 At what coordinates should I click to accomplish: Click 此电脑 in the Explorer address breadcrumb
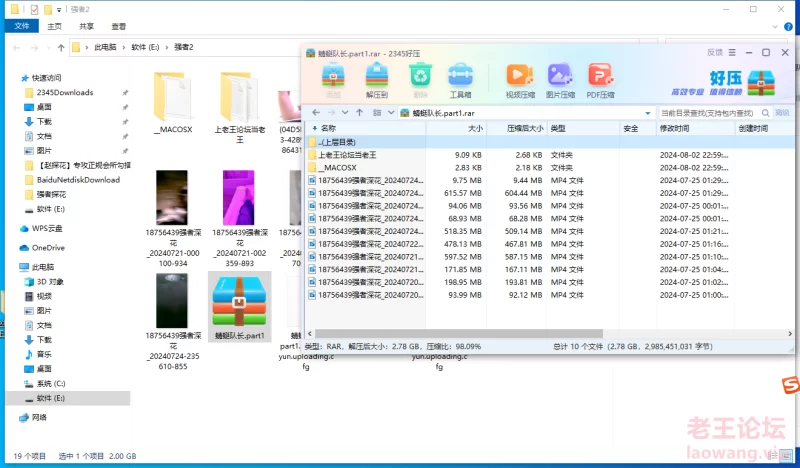coord(106,47)
